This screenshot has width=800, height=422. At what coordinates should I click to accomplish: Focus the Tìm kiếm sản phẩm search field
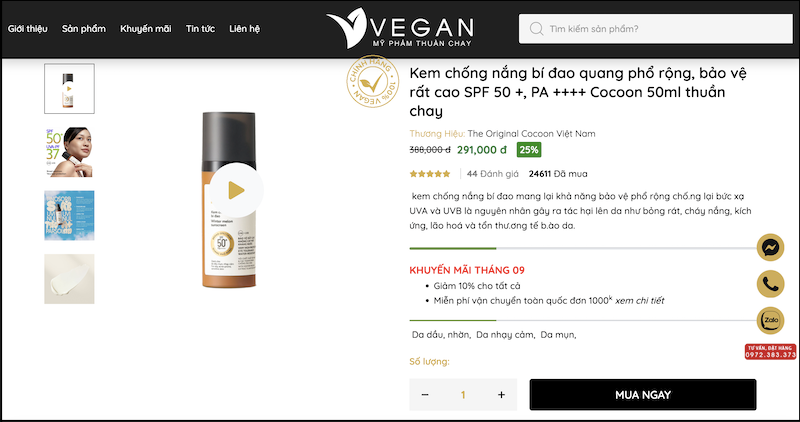(x=656, y=29)
